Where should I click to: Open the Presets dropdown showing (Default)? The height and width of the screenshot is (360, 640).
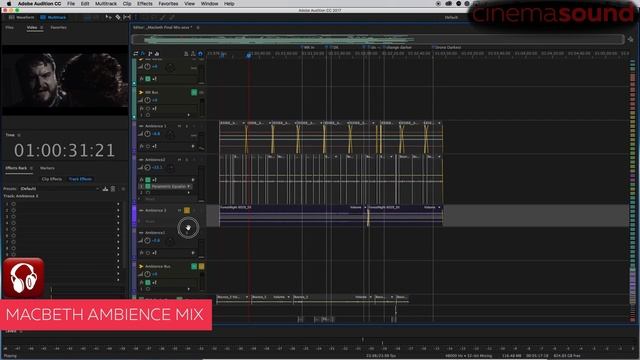[60, 189]
